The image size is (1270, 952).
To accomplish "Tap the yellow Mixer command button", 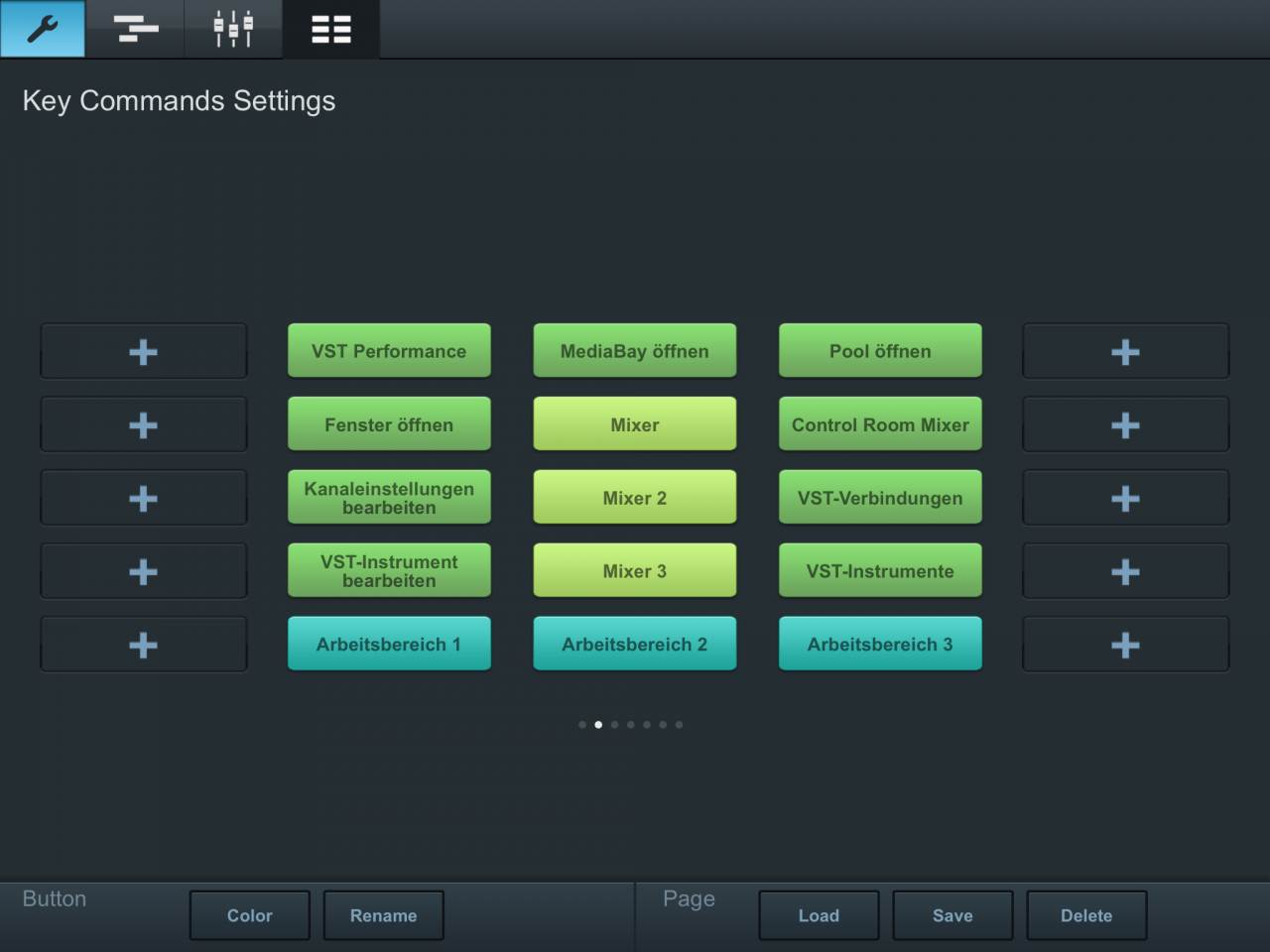I will pos(635,423).
